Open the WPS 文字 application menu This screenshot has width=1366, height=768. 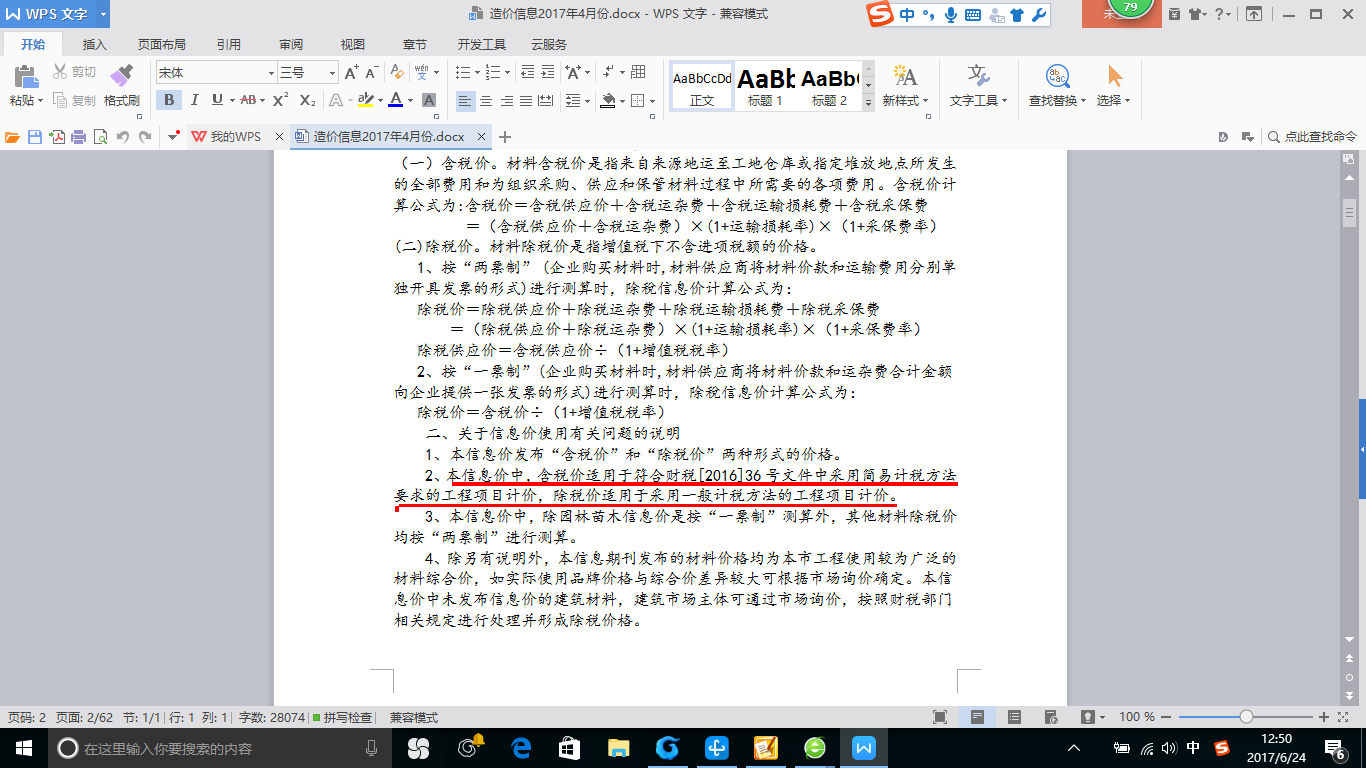click(x=56, y=14)
